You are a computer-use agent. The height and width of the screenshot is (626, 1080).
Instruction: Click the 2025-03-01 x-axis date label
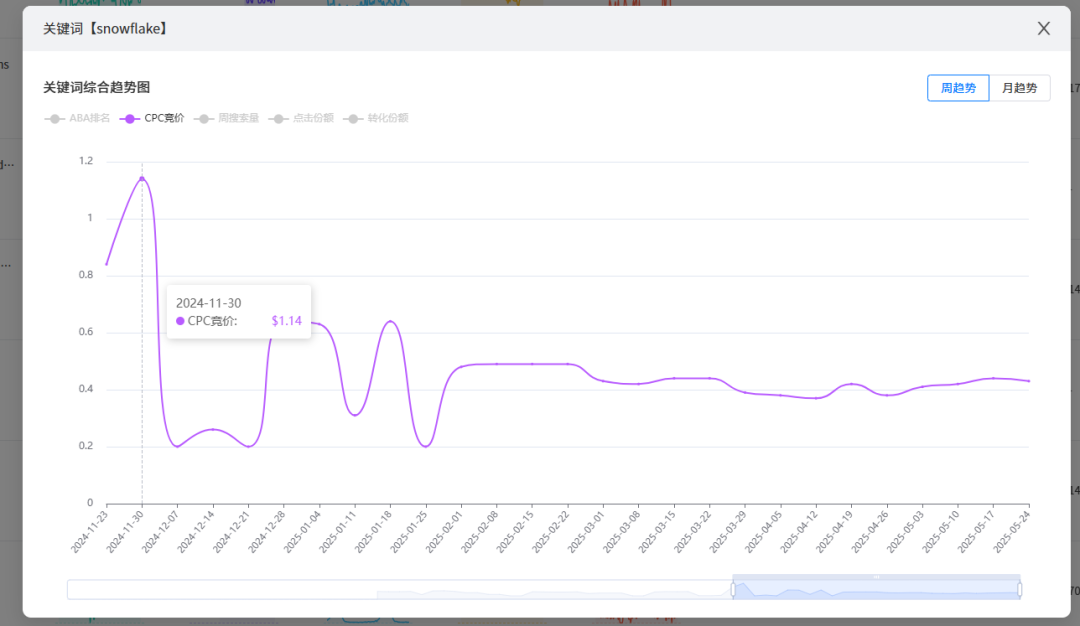point(586,532)
